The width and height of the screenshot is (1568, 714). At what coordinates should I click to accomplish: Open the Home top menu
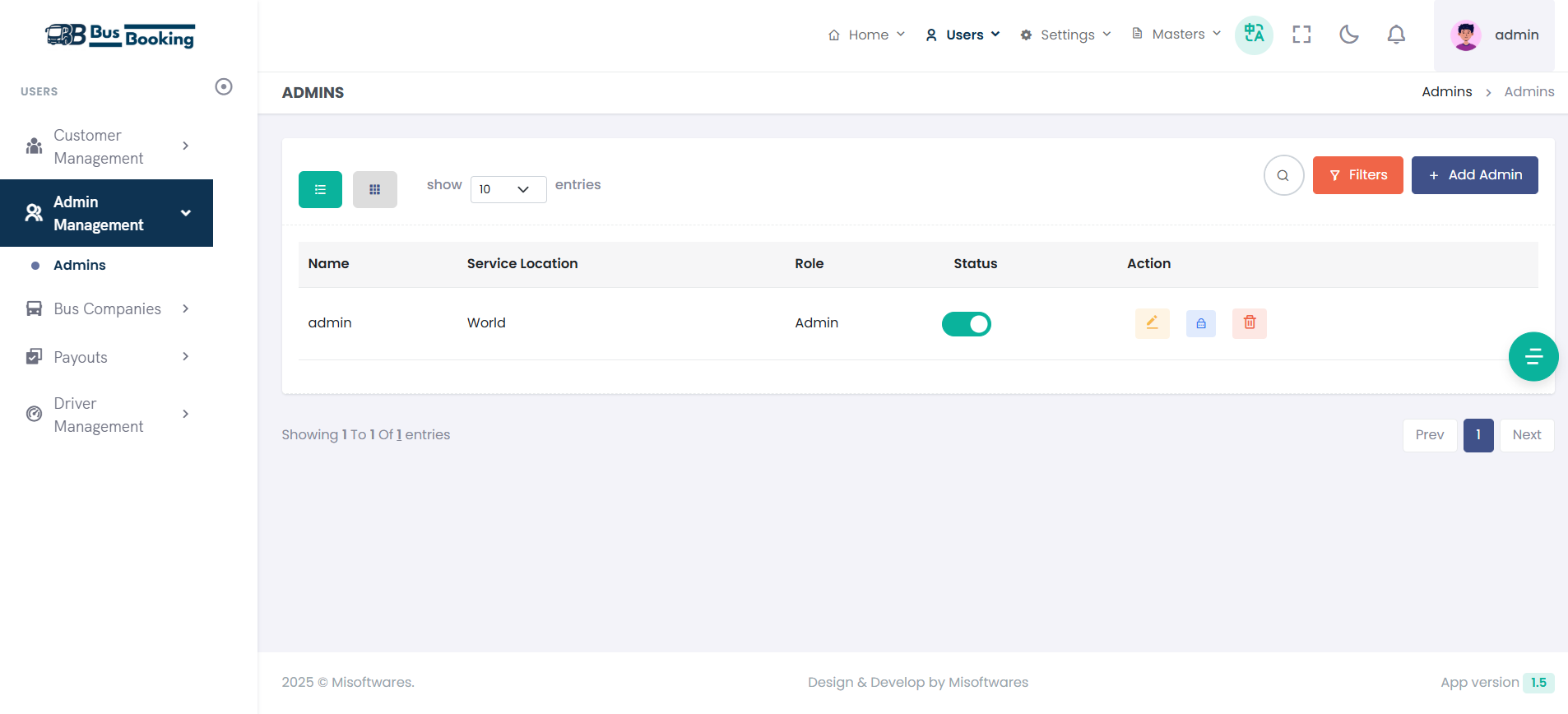pos(866,35)
